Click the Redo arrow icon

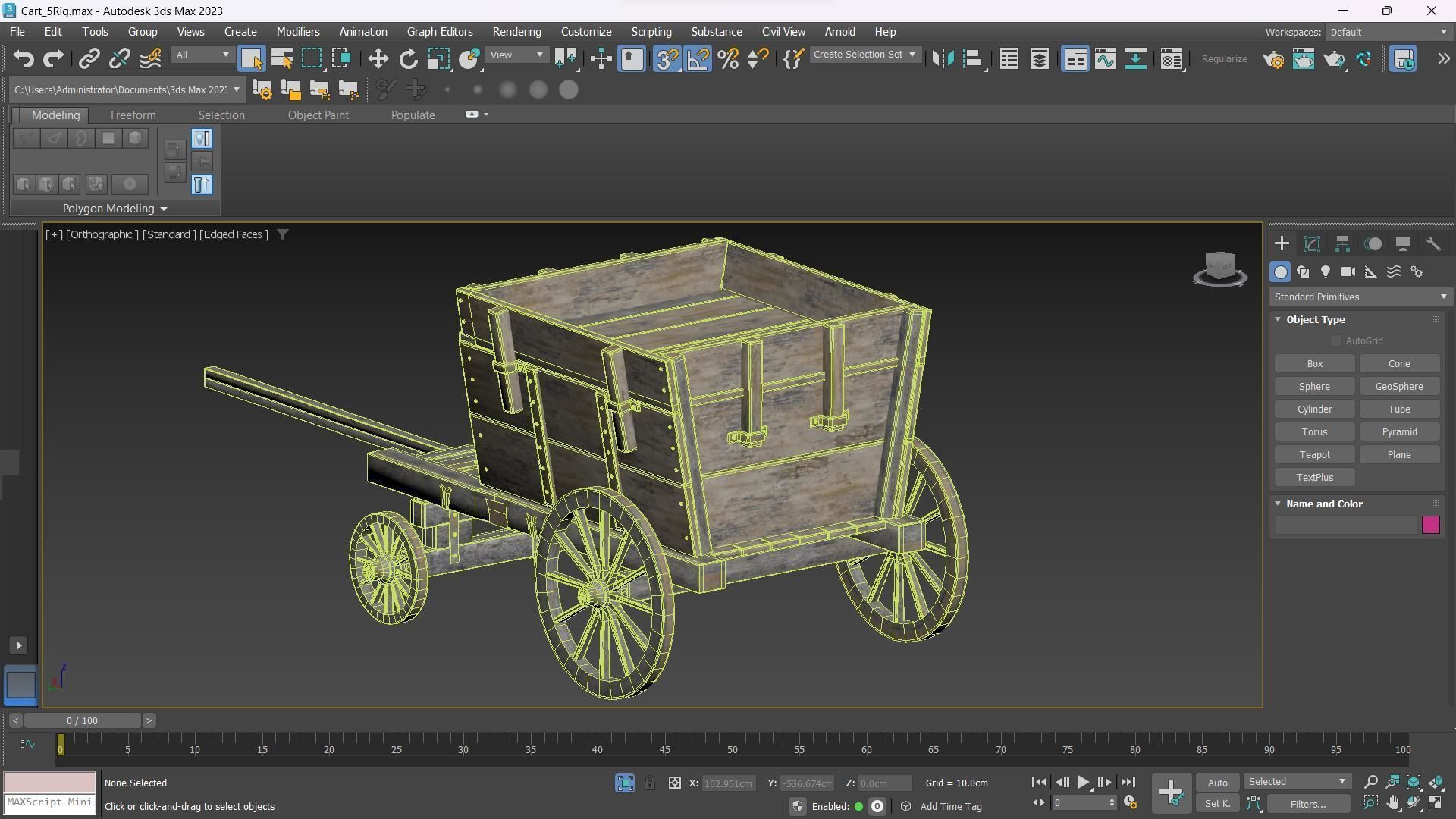[x=53, y=59]
